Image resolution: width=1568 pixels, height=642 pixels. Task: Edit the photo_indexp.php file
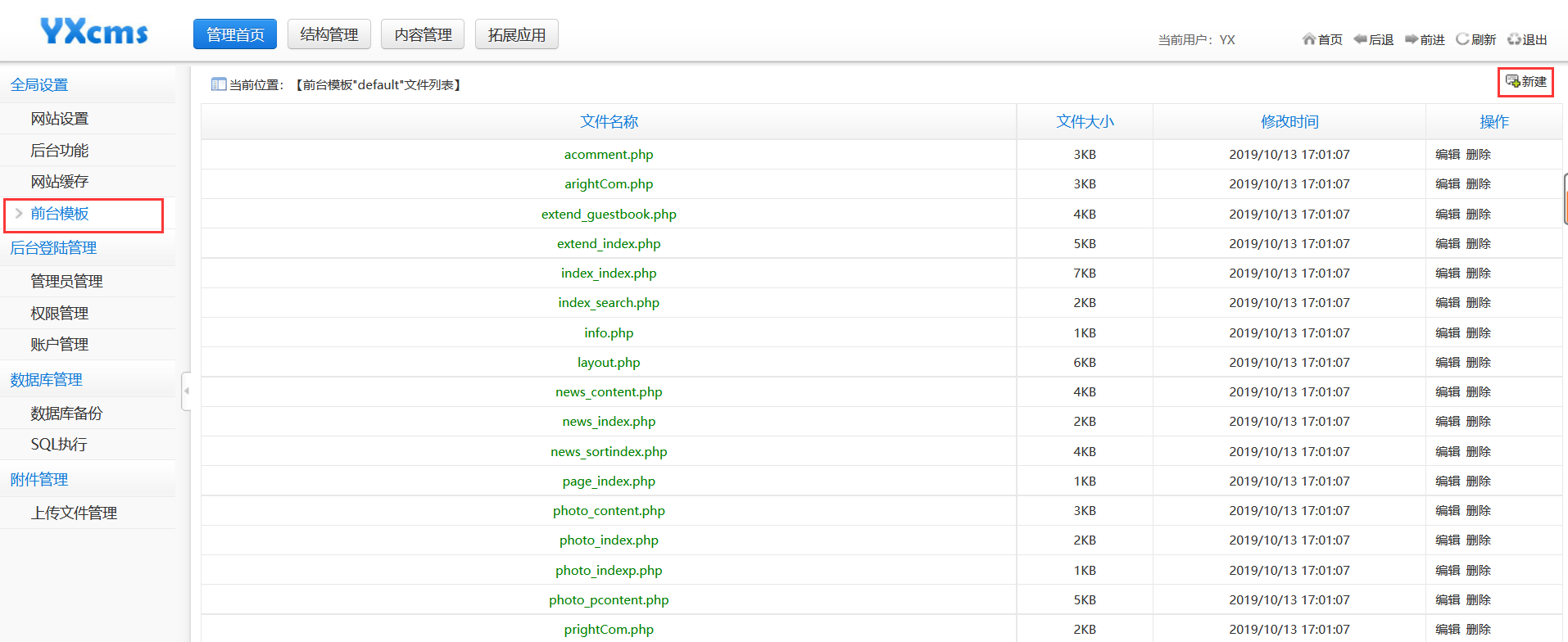click(1448, 571)
